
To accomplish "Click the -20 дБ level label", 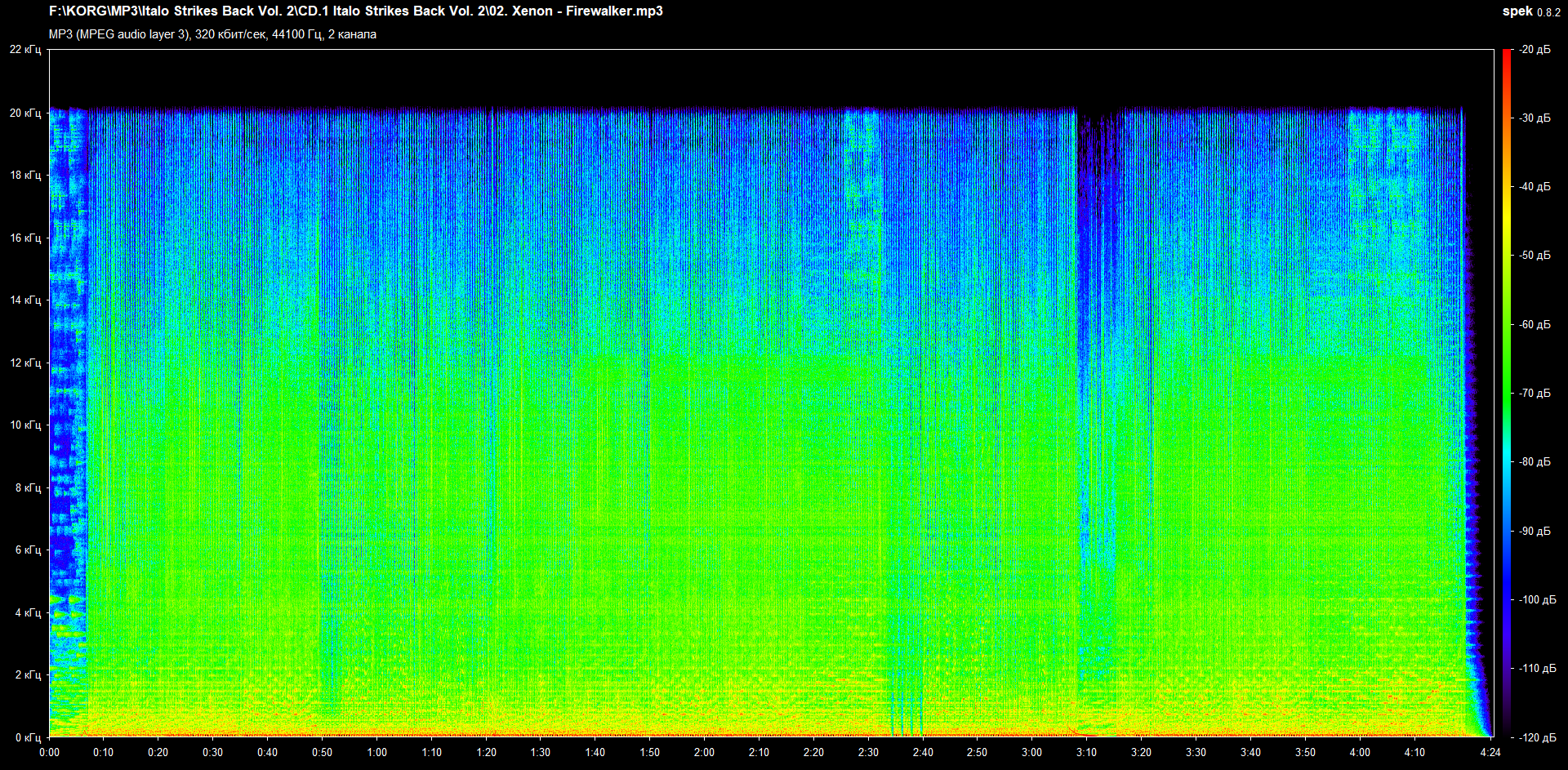I will pyautogui.click(x=1535, y=50).
